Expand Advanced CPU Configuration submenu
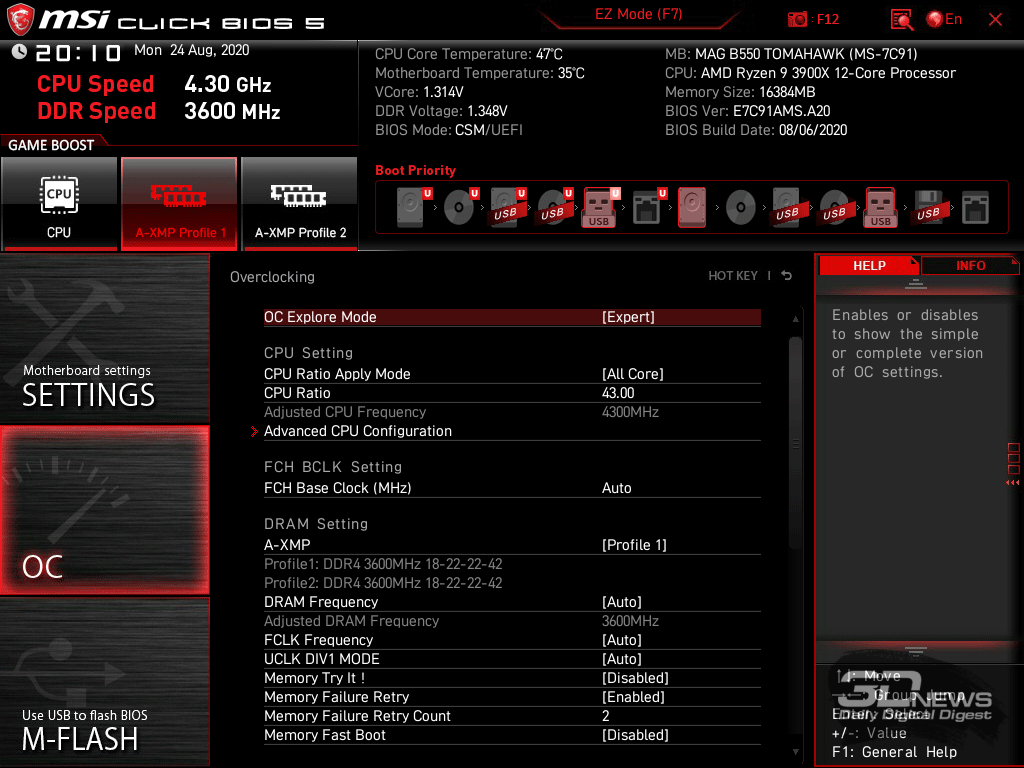 pyautogui.click(x=512, y=431)
